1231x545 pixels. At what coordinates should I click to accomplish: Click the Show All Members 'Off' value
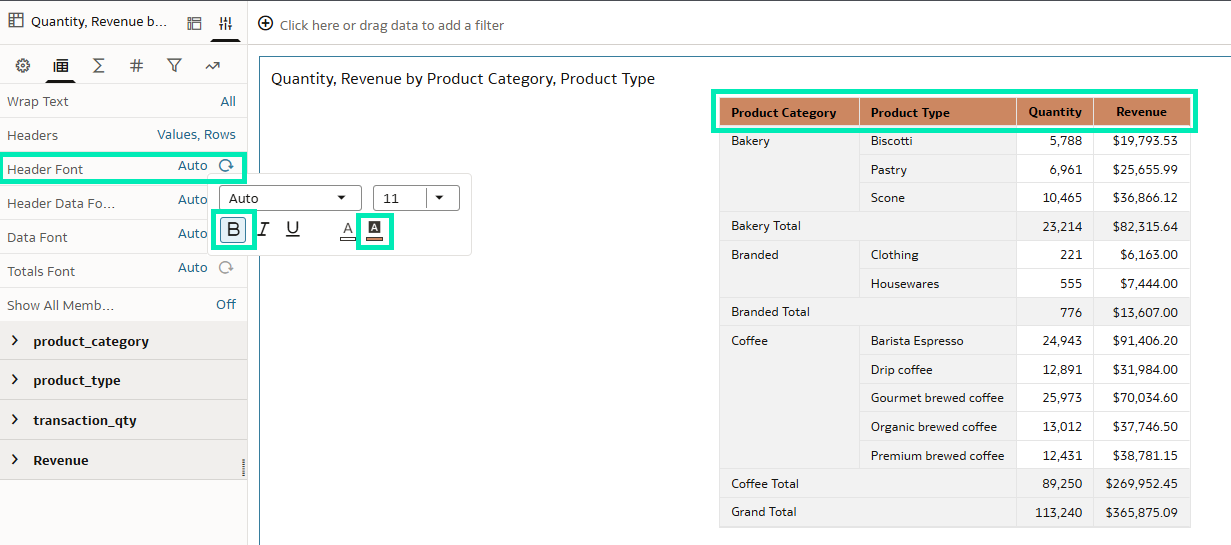click(226, 305)
